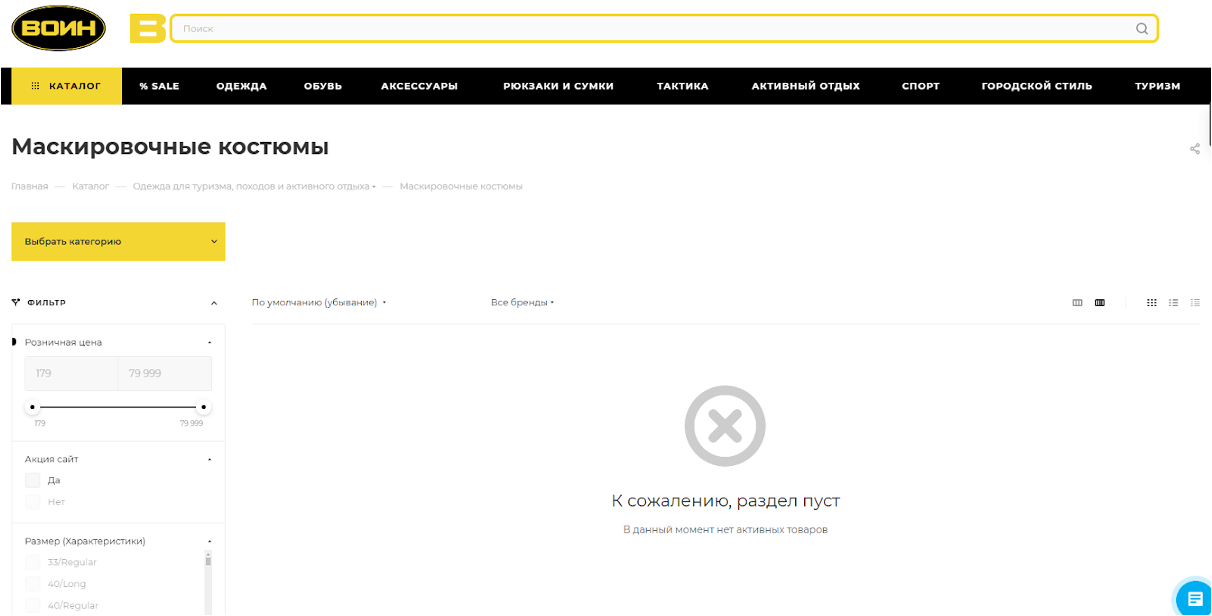Select the grid tile view icon
The width and height of the screenshot is (1212, 616).
1152,302
